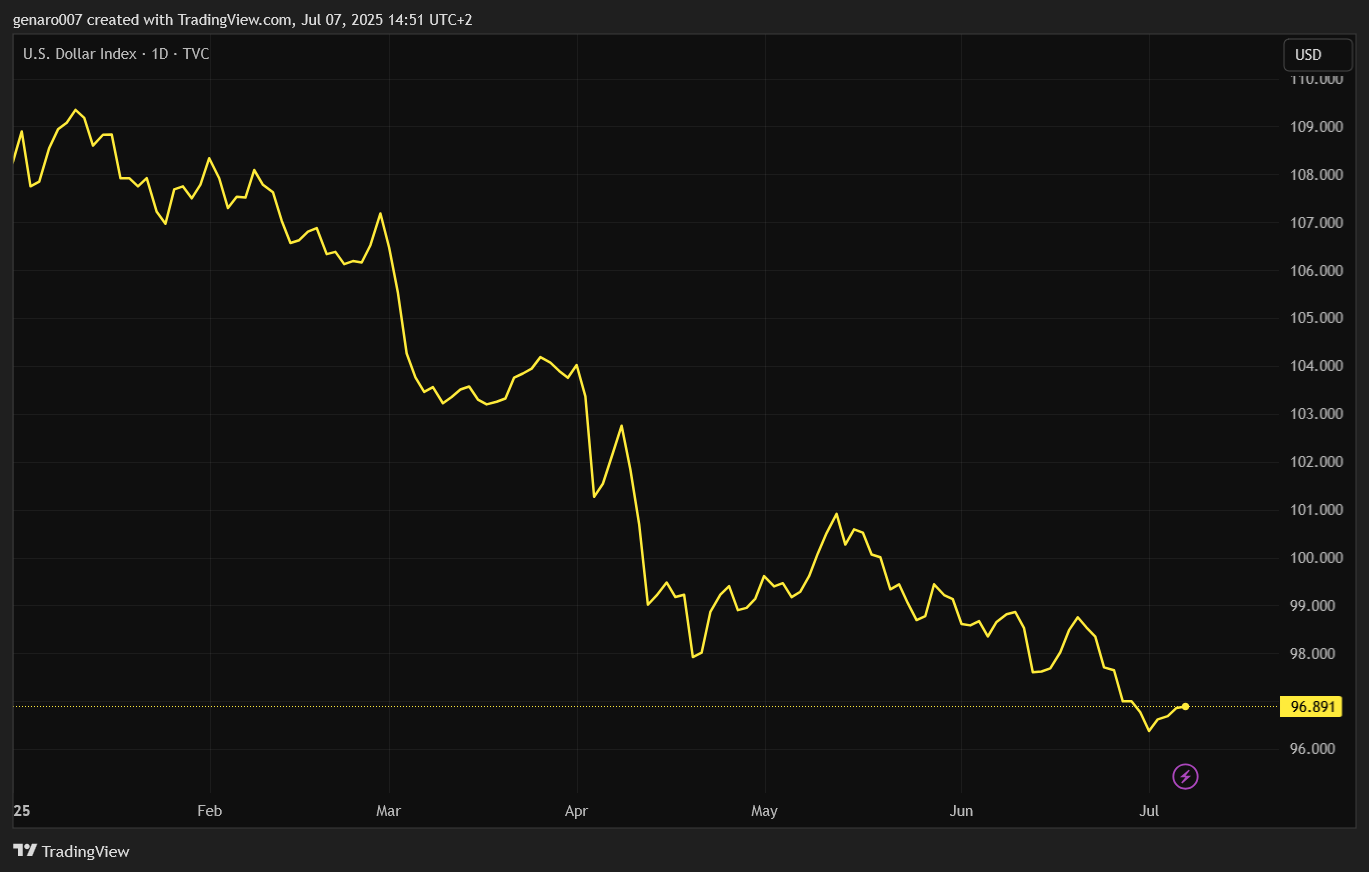1369x872 pixels.
Task: Click the 100.000 price axis label
Action: [1316, 558]
